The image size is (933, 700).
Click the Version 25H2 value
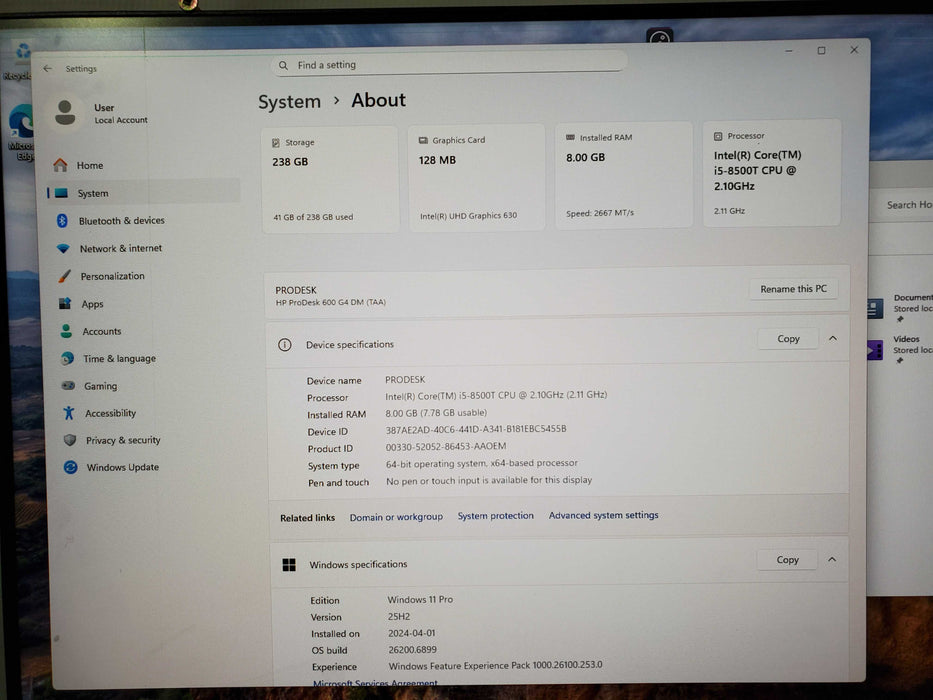tap(399, 617)
